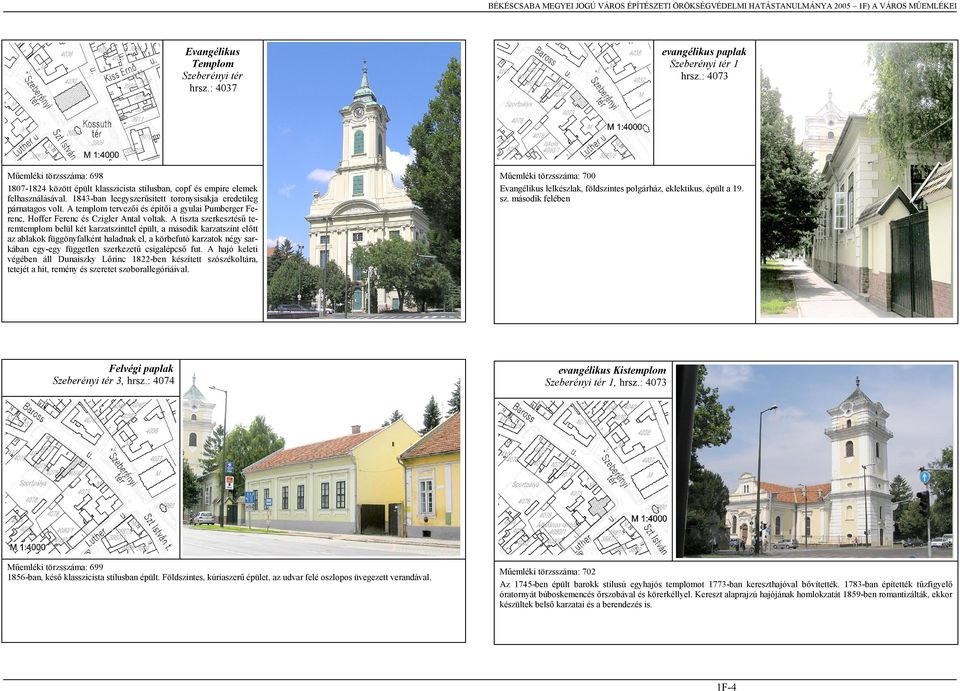Click 'Műemléki törzsszáma: 700'
The width and height of the screenshot is (960, 691).
[547, 176]
